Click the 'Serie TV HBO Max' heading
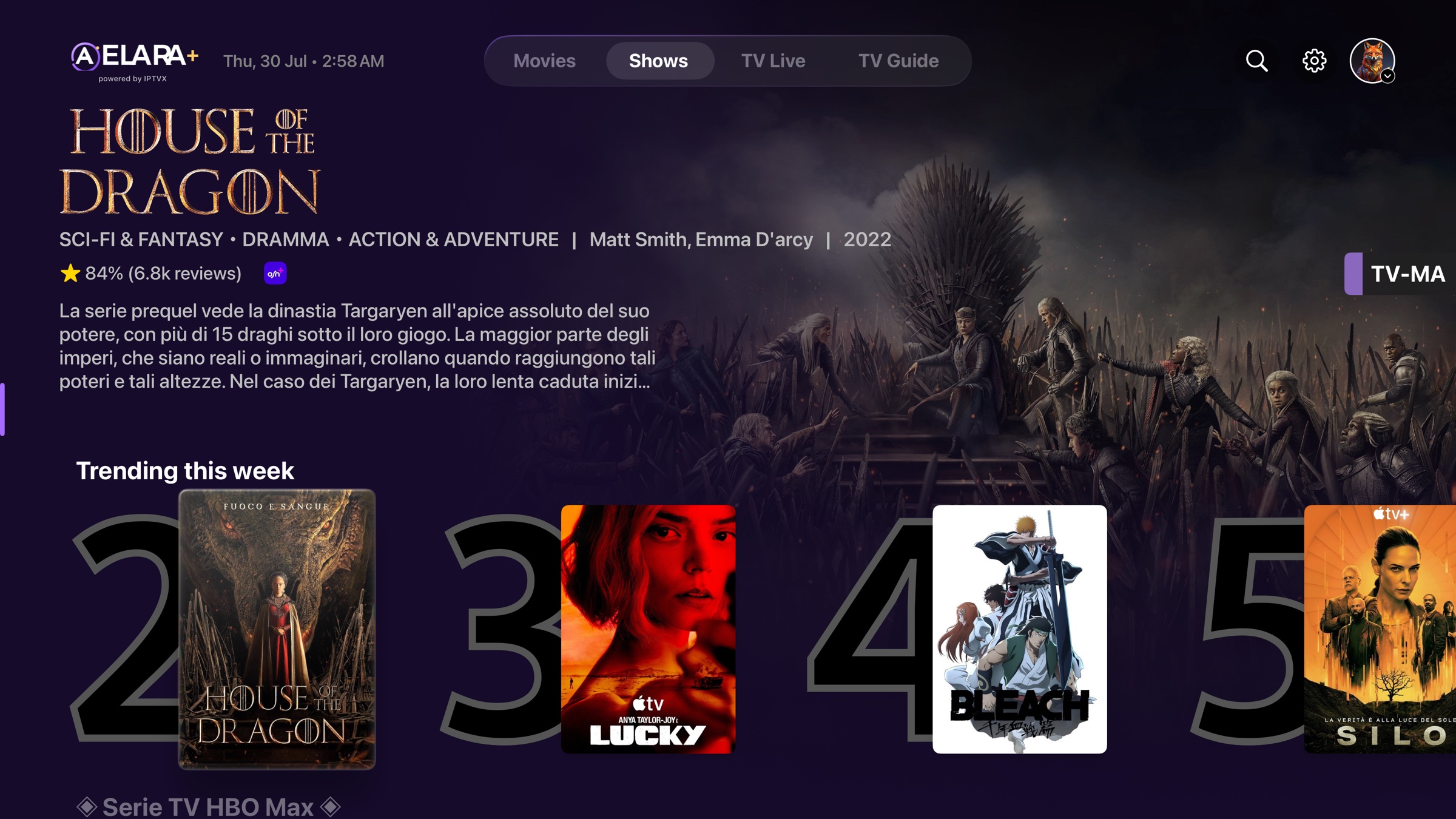 pos(208,807)
